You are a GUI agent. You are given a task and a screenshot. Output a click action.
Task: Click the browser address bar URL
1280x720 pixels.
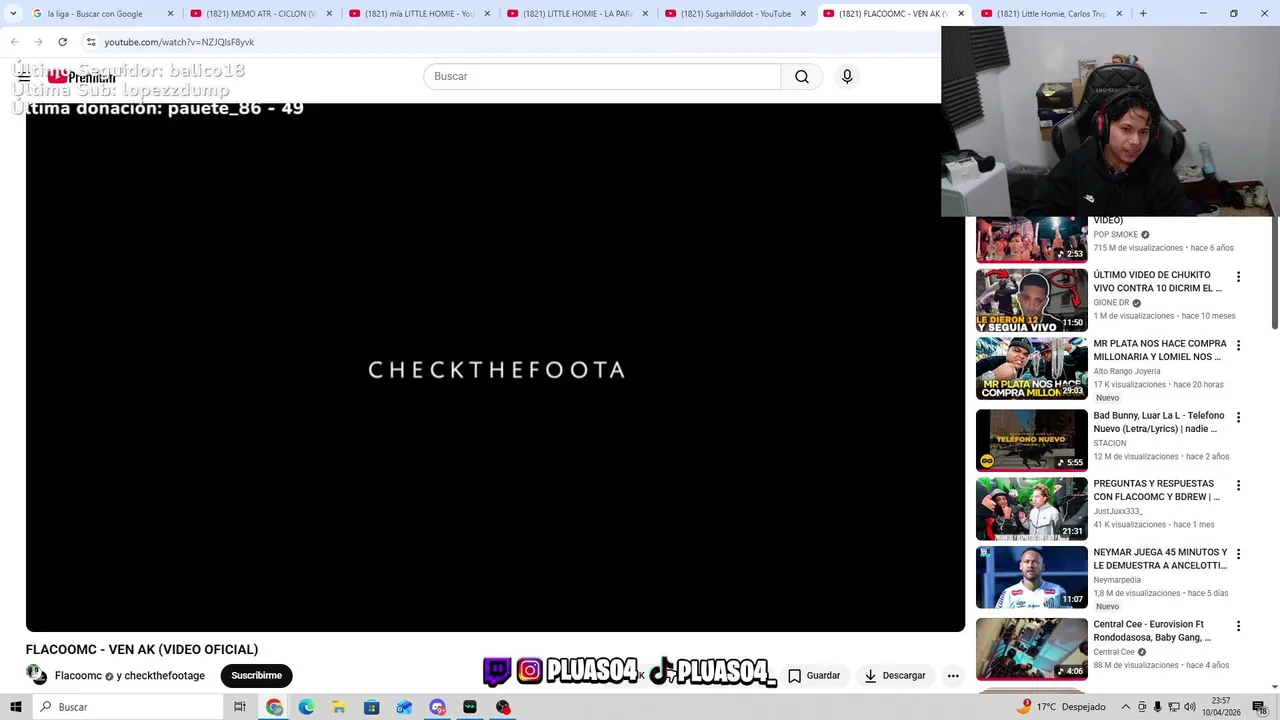point(179,42)
